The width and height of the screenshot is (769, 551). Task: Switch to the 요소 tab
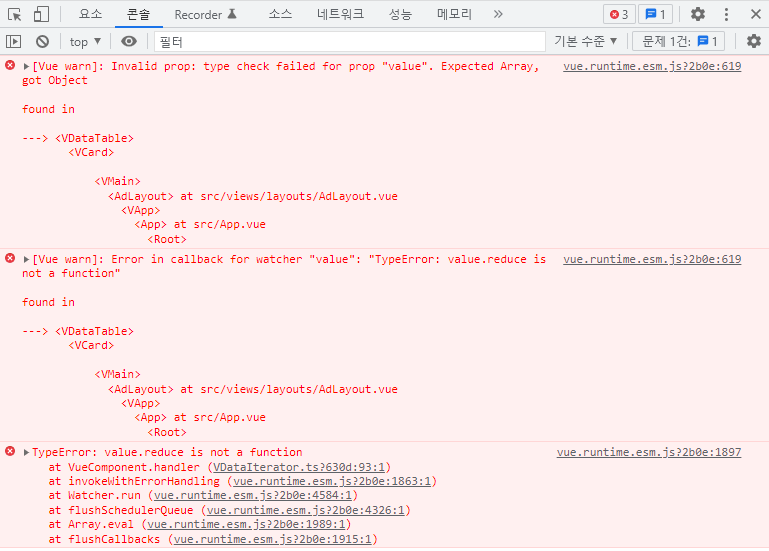(x=90, y=14)
